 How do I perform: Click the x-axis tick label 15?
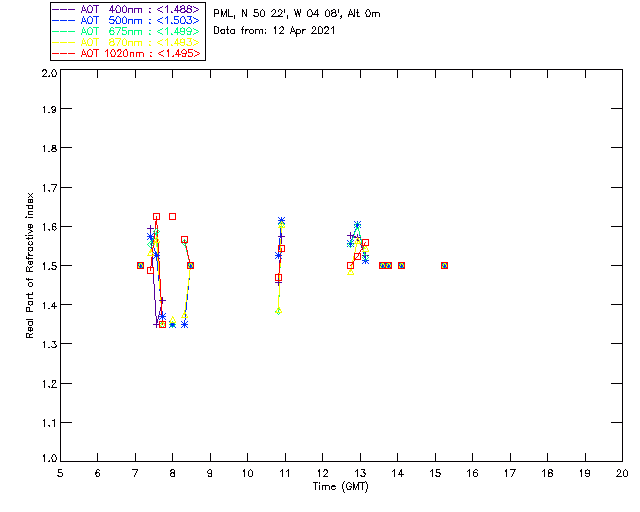coord(435,473)
